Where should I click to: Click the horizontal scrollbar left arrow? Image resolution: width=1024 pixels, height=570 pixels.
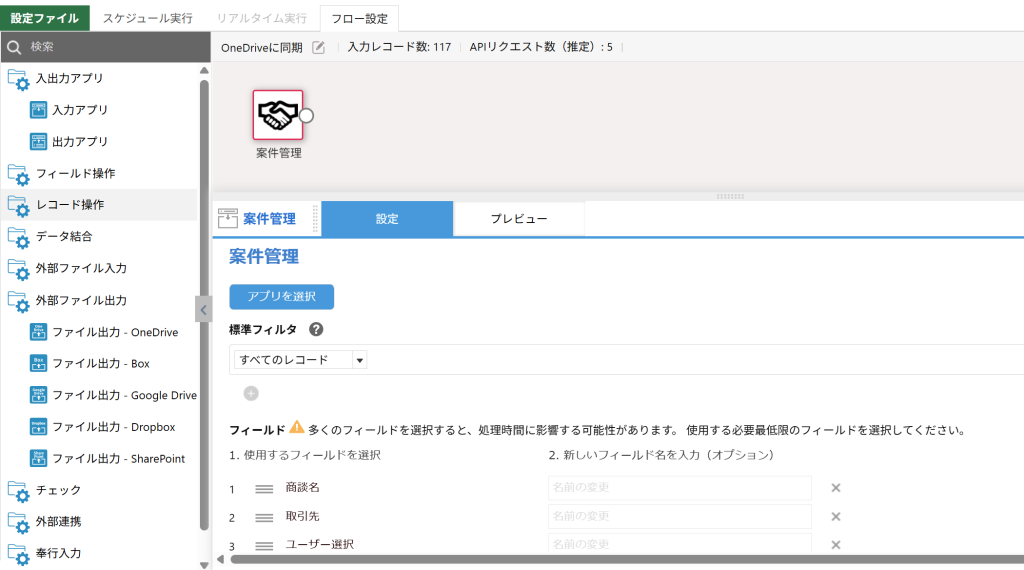(x=221, y=559)
